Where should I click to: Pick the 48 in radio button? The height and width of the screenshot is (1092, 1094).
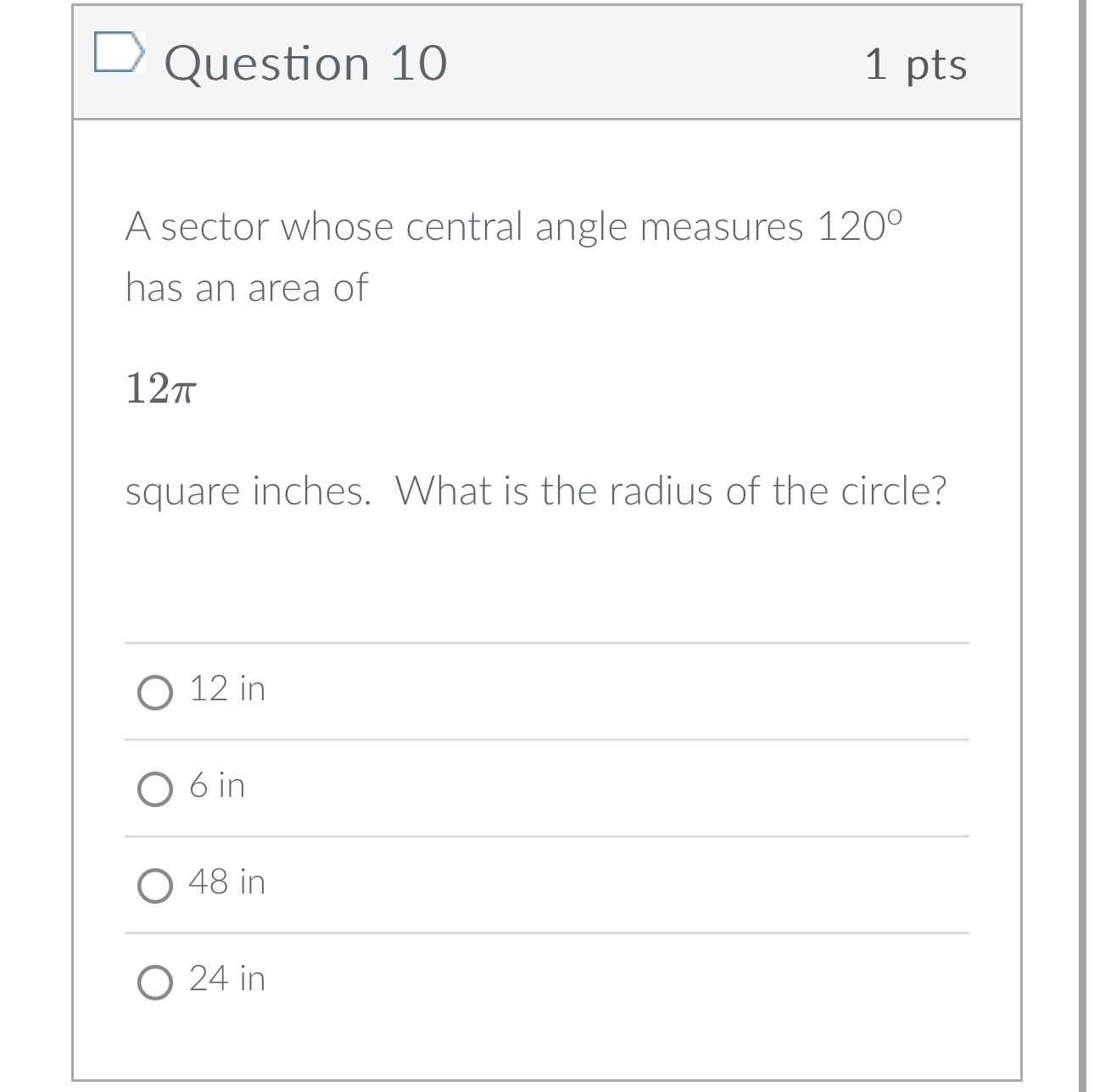point(154,884)
